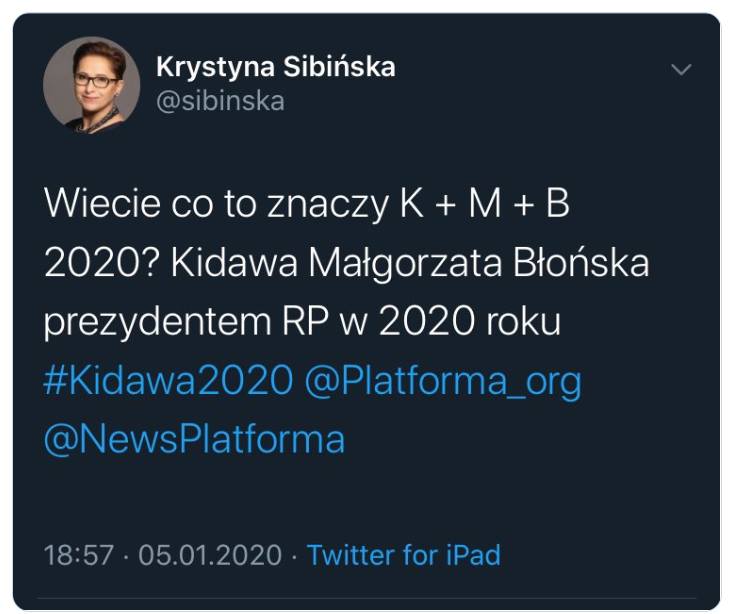The image size is (734, 614).
Task: Open the #Kidawa2020 hashtag
Action: 169,381
